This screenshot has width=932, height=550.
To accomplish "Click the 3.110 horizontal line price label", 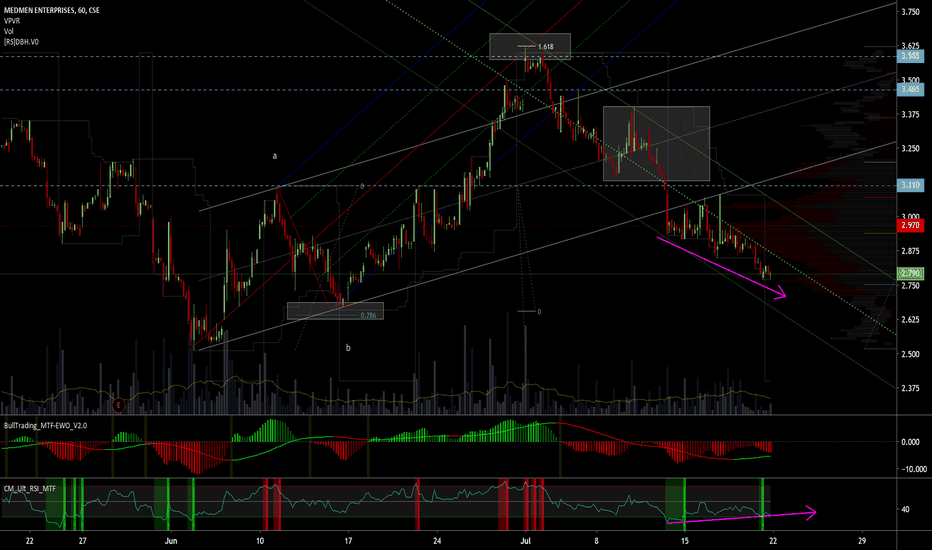I will [910, 185].
